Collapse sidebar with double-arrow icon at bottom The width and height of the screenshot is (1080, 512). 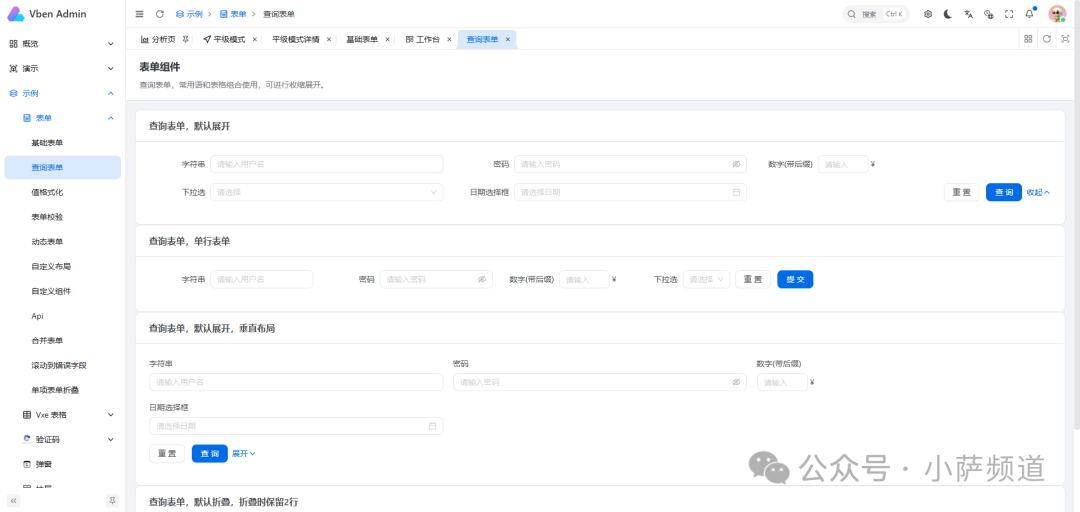pos(14,500)
